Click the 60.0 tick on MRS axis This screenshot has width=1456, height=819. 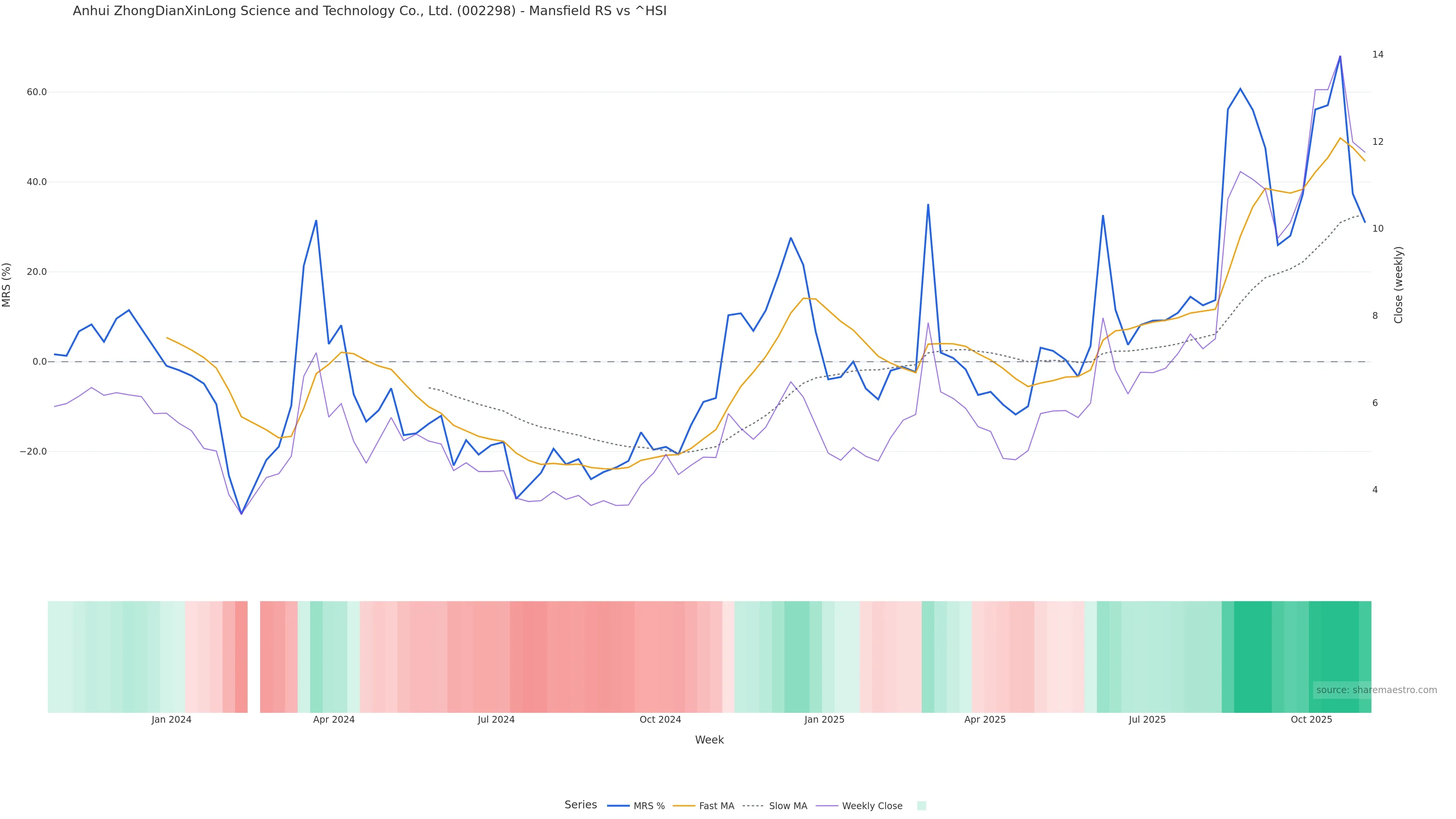pyautogui.click(x=37, y=92)
